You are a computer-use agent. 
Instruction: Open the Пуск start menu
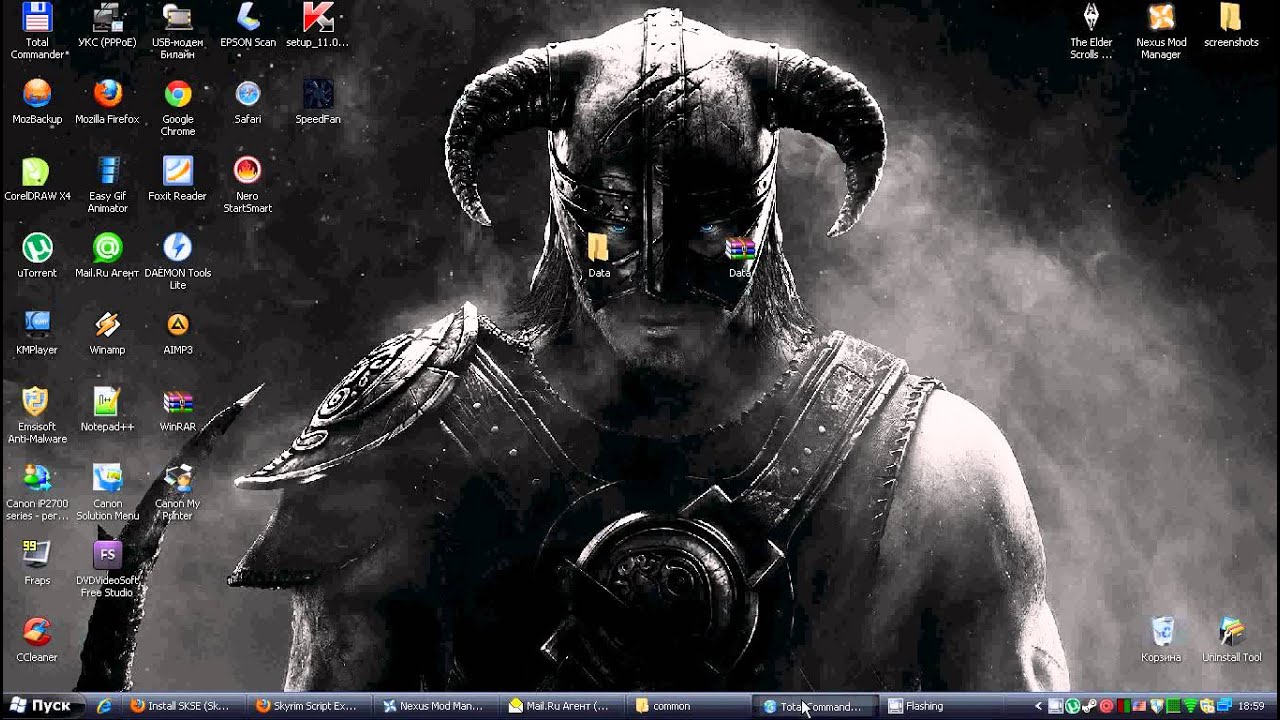tap(41, 705)
